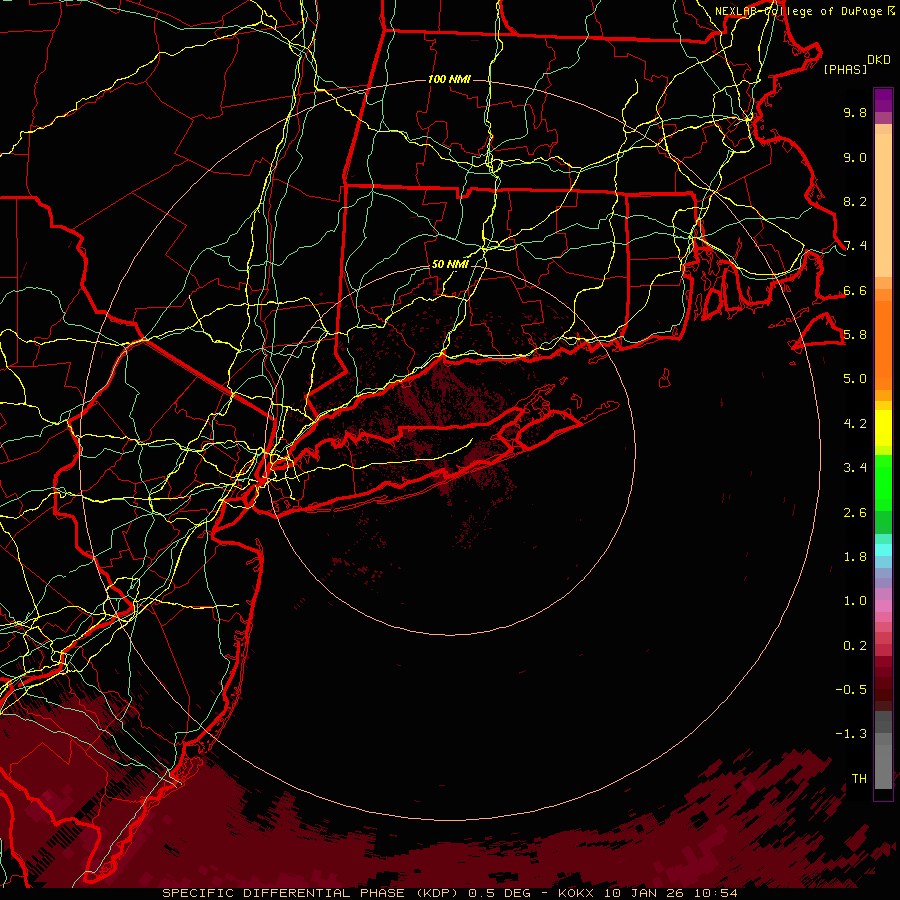This screenshot has height=900, width=900.
Task: Pick the cyan band of the color bar
Action: [883, 549]
